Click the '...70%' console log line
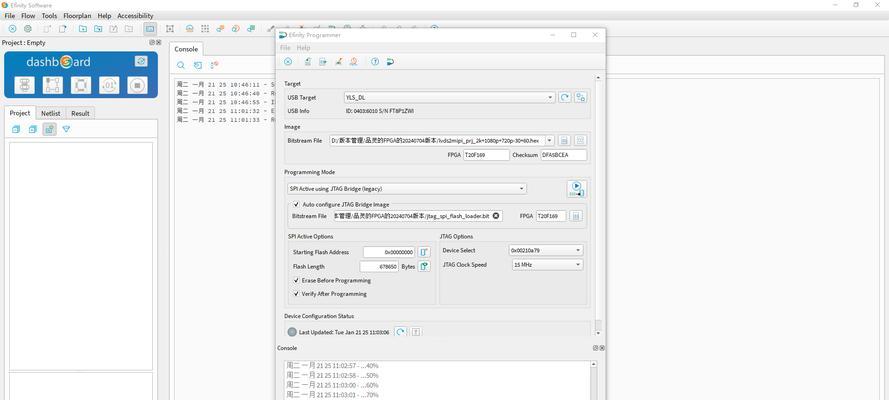 point(332,394)
